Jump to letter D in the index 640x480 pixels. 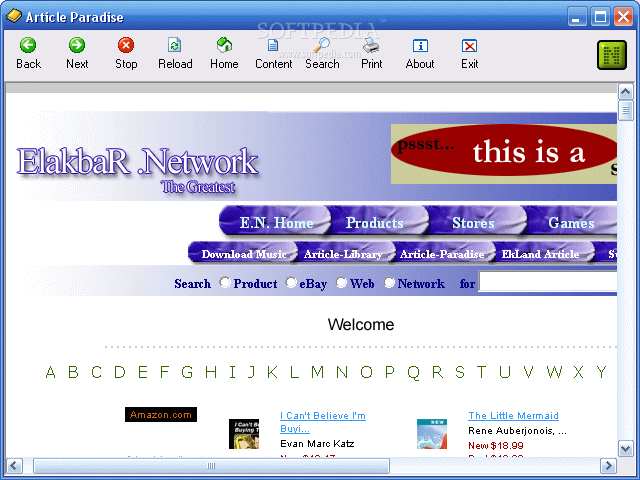(120, 372)
